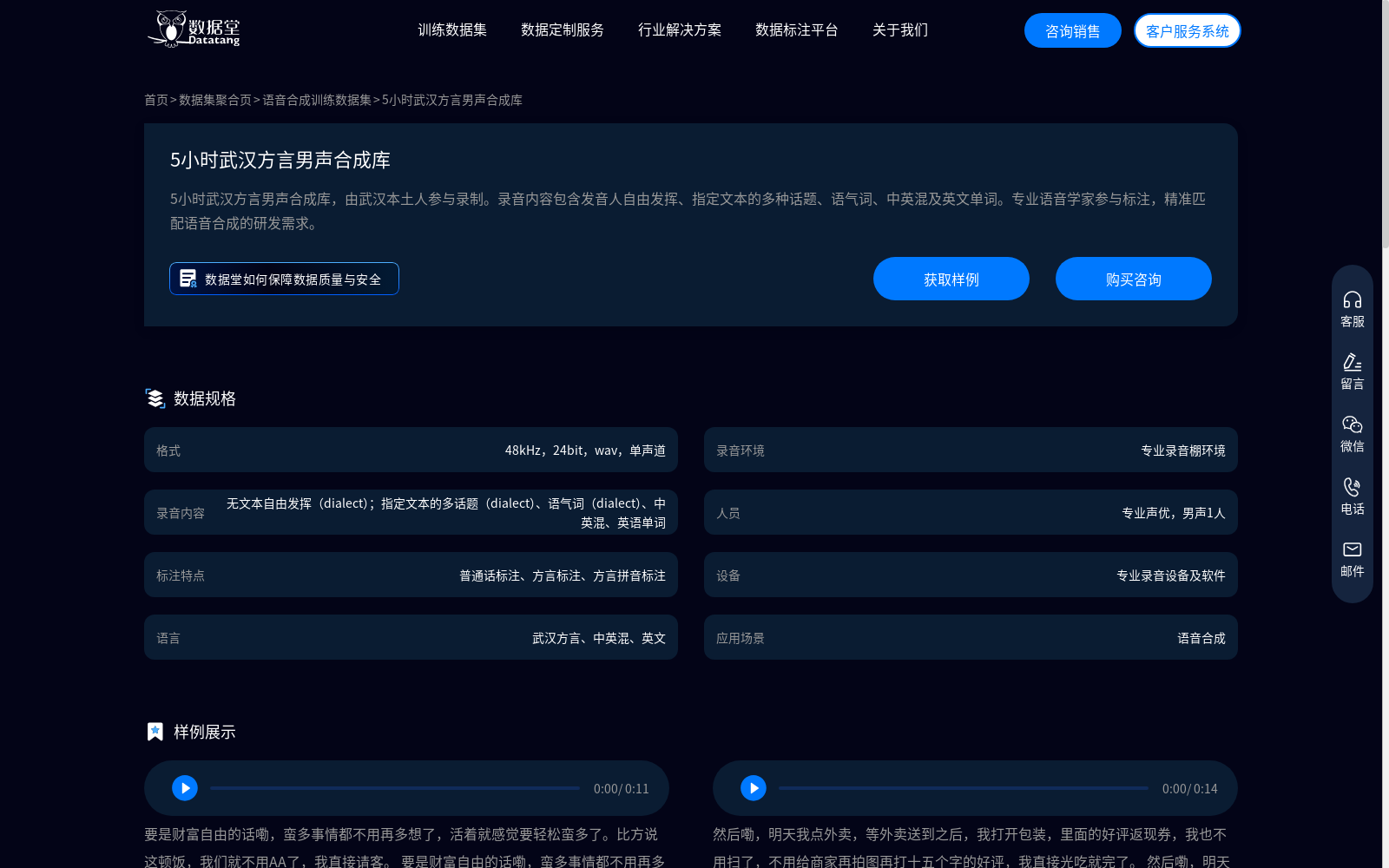Play the 0:14 audio sample
Image resolution: width=1389 pixels, height=868 pixels.
tap(754, 788)
